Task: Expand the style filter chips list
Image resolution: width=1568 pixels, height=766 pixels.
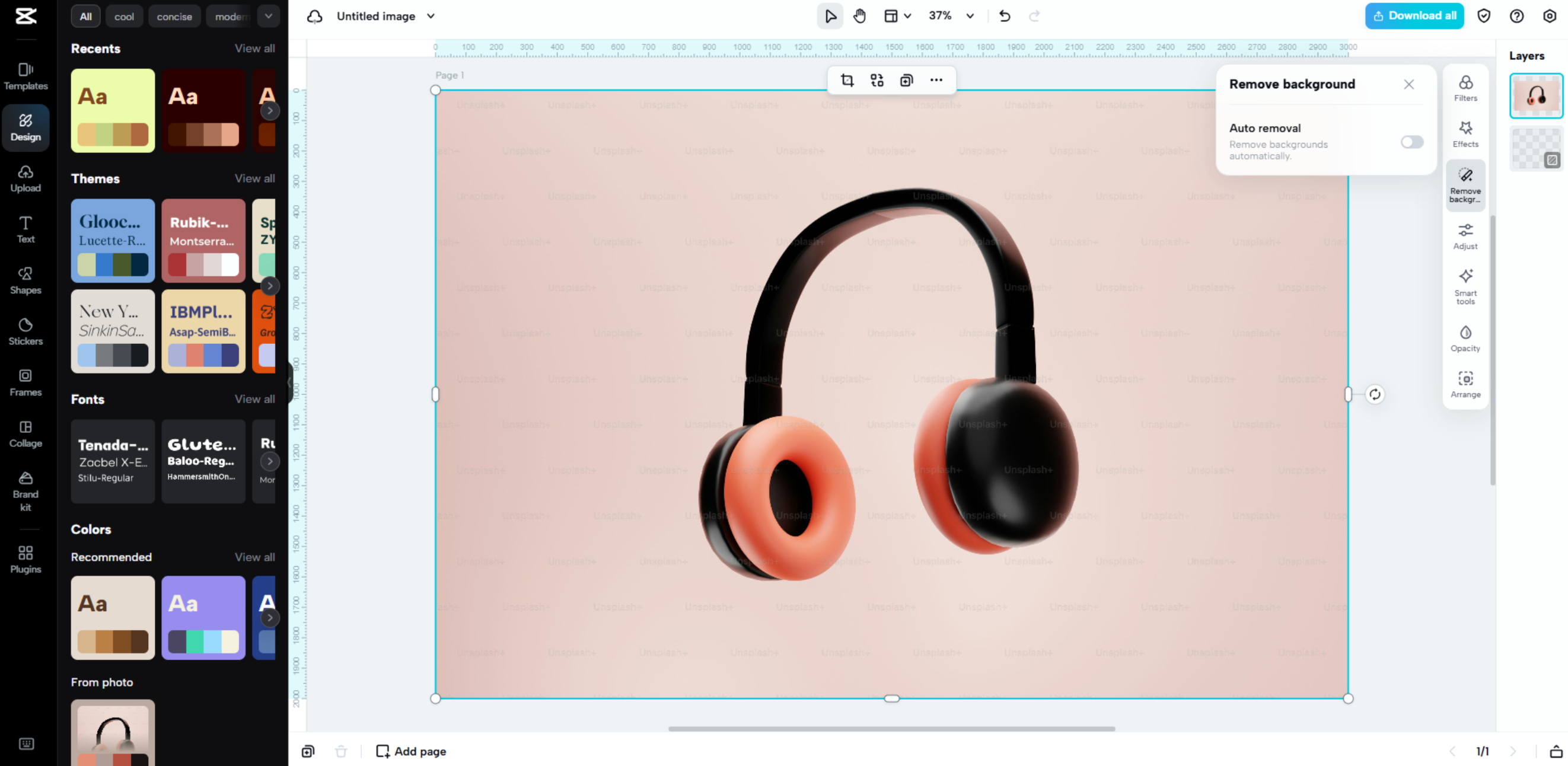Action: tap(269, 16)
